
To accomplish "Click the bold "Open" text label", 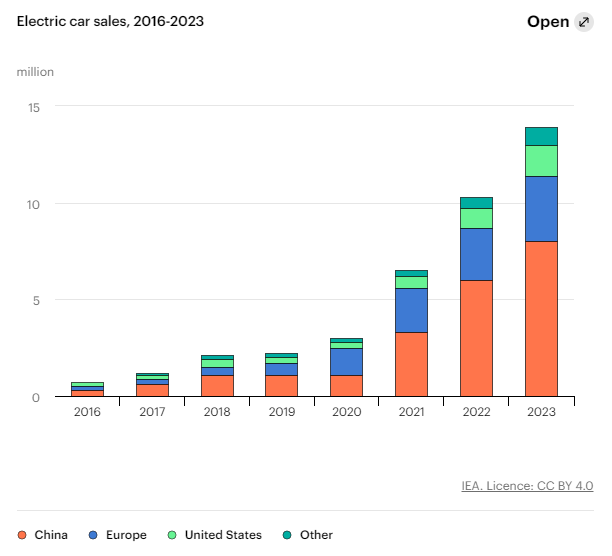I will pos(547,22).
